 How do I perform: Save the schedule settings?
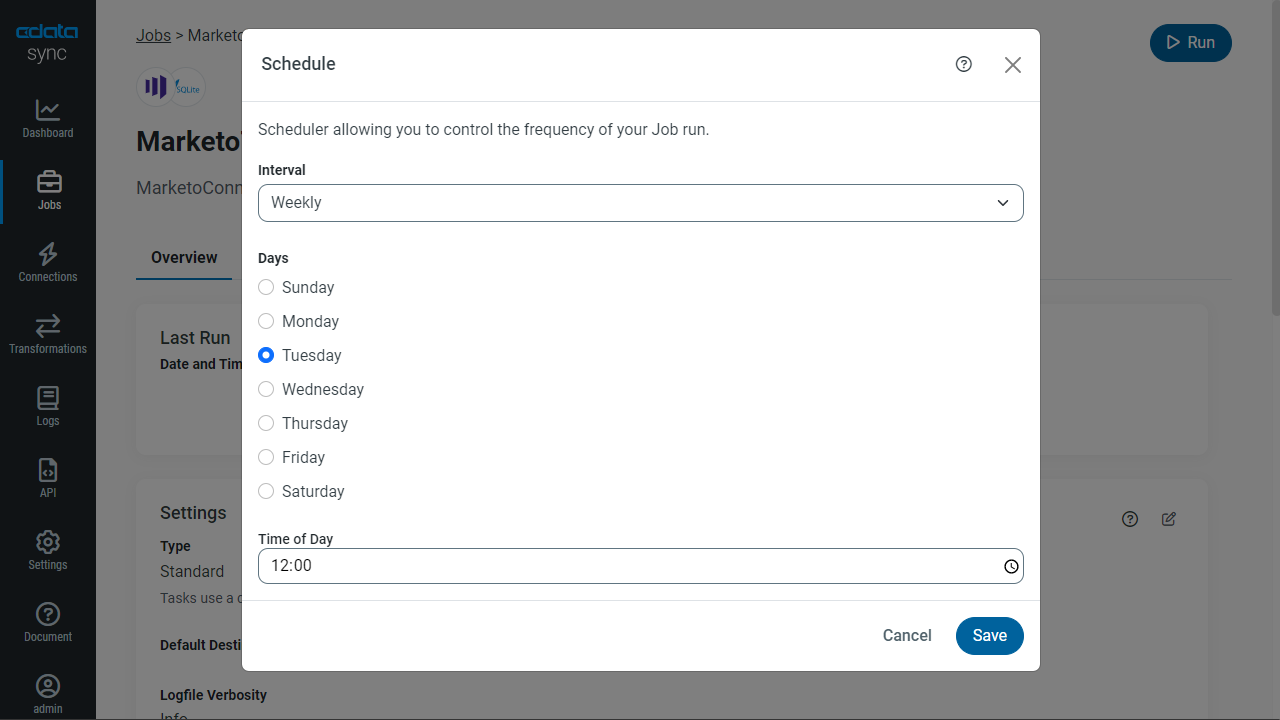989,636
